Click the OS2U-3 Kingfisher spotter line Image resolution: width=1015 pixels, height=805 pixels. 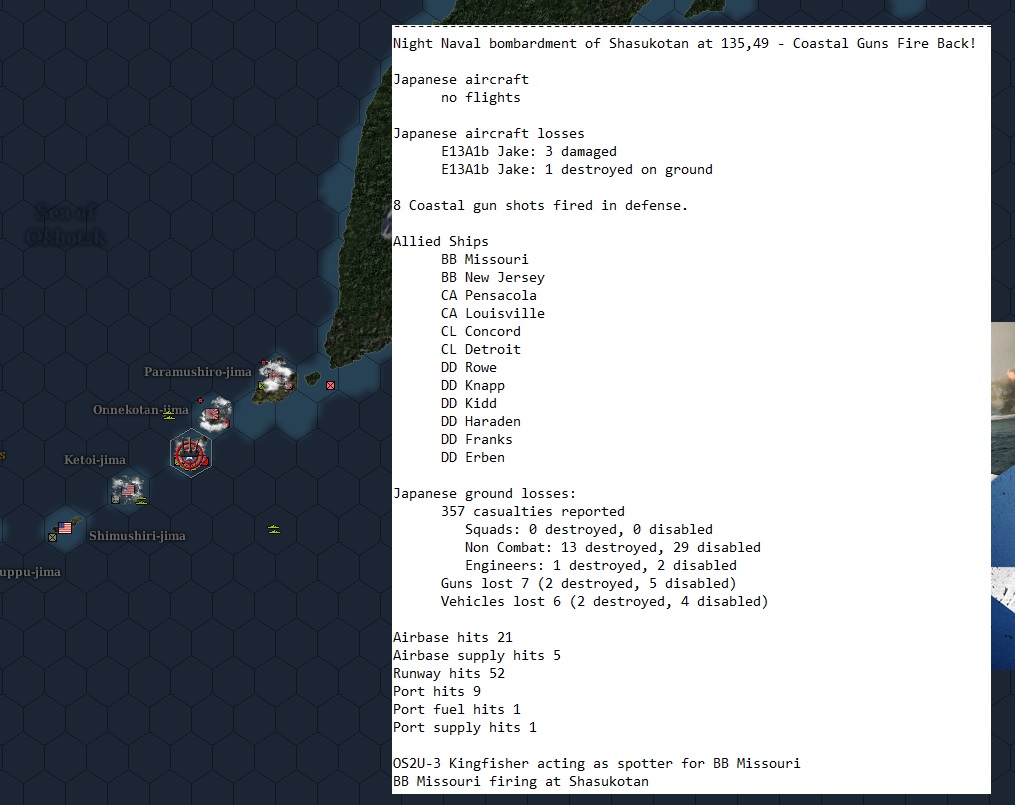click(596, 764)
